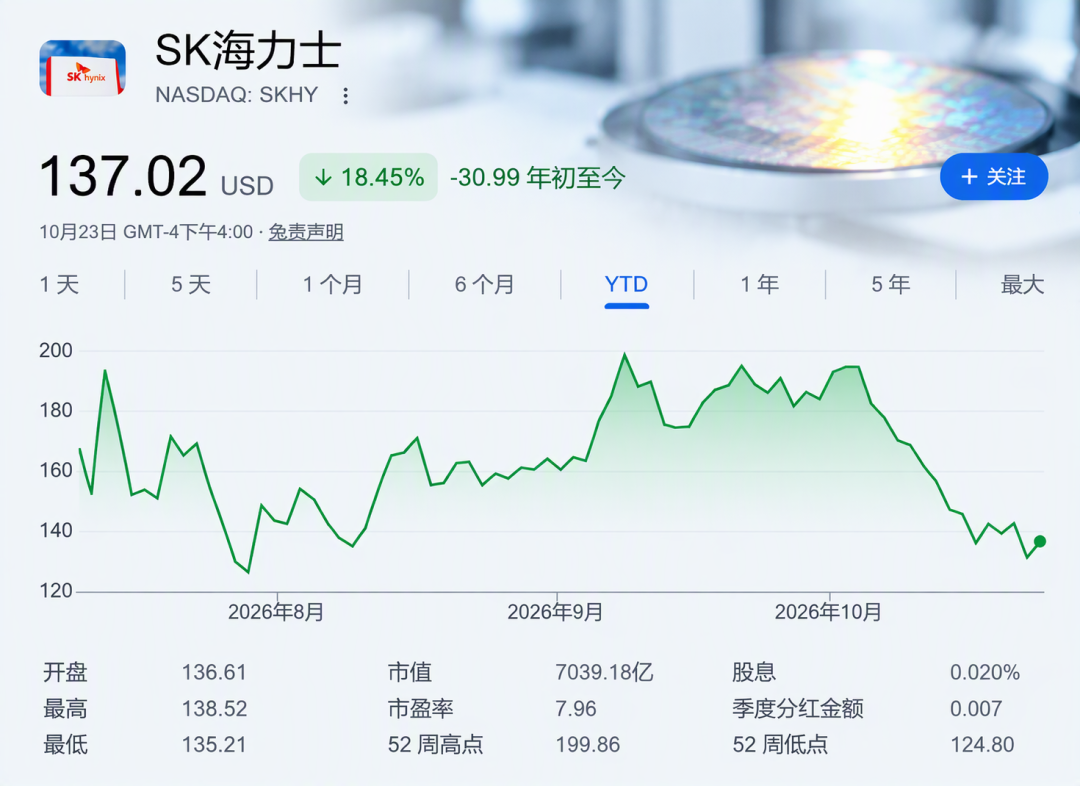The width and height of the screenshot is (1080, 786).
Task: Click the 关注 follow button
Action: pyautogui.click(x=994, y=177)
